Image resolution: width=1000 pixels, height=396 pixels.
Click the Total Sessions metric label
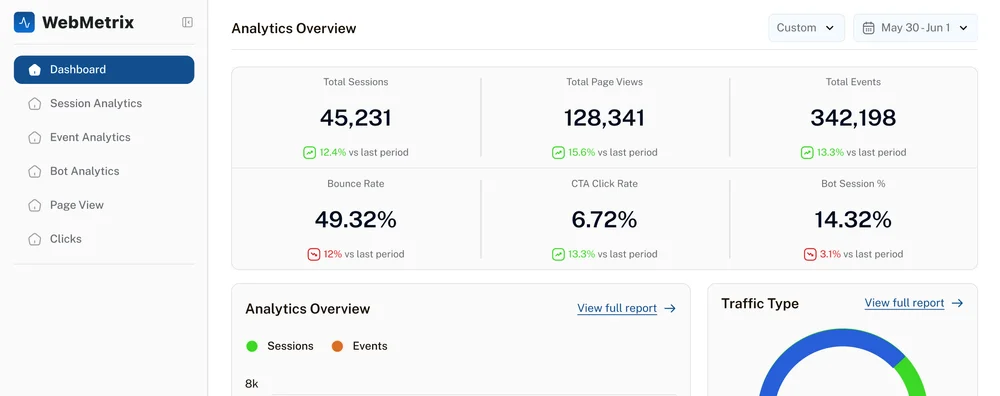pyautogui.click(x=356, y=82)
